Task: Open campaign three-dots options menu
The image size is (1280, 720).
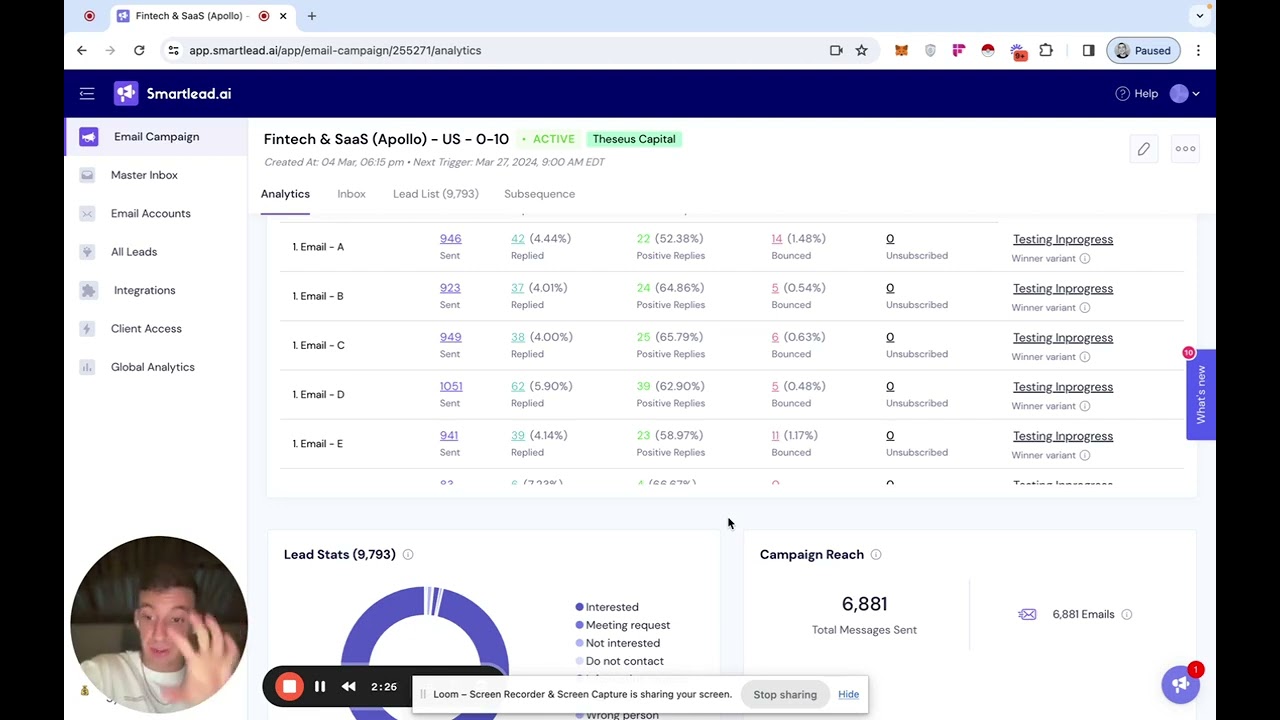Action: pyautogui.click(x=1185, y=149)
